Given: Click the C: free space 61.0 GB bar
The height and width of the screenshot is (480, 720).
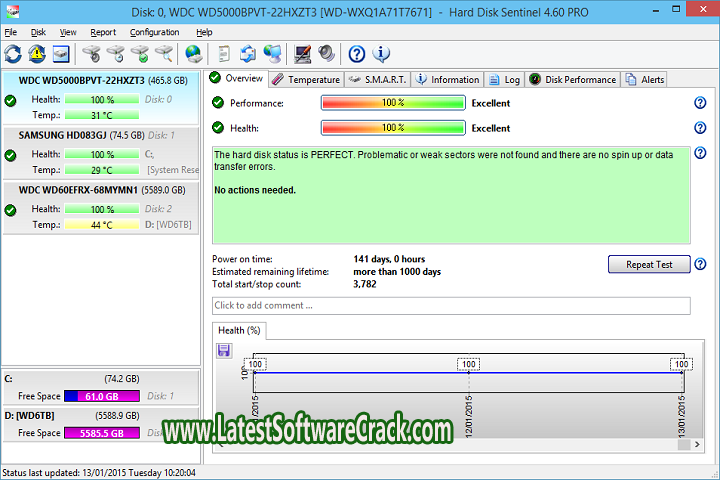Looking at the screenshot, I should click(x=102, y=396).
